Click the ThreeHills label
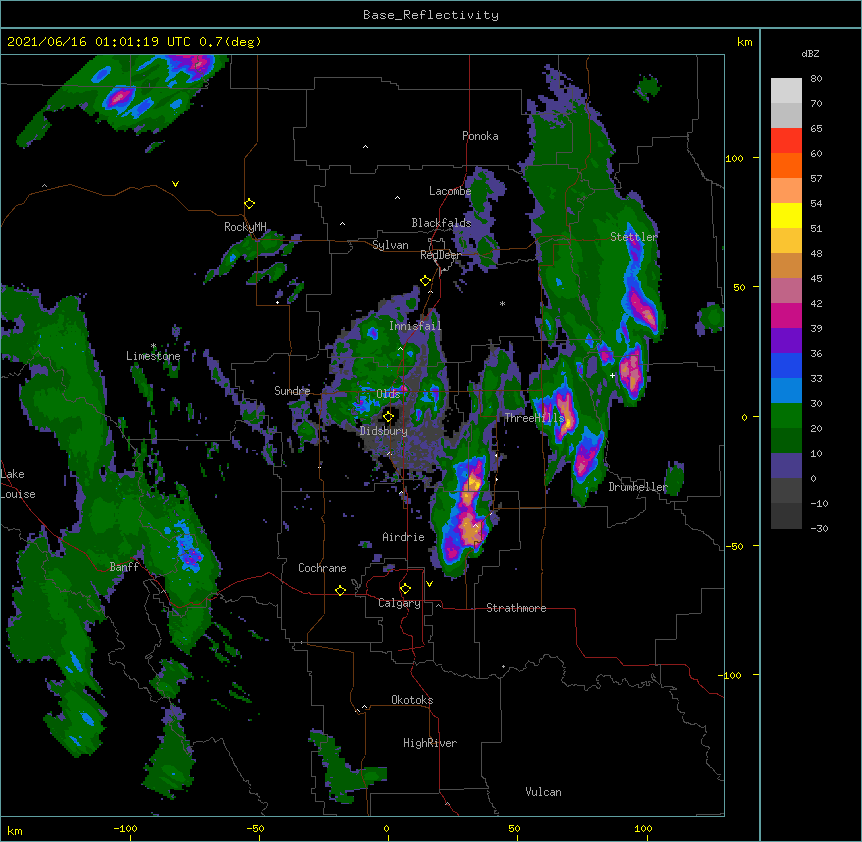 pyautogui.click(x=534, y=418)
